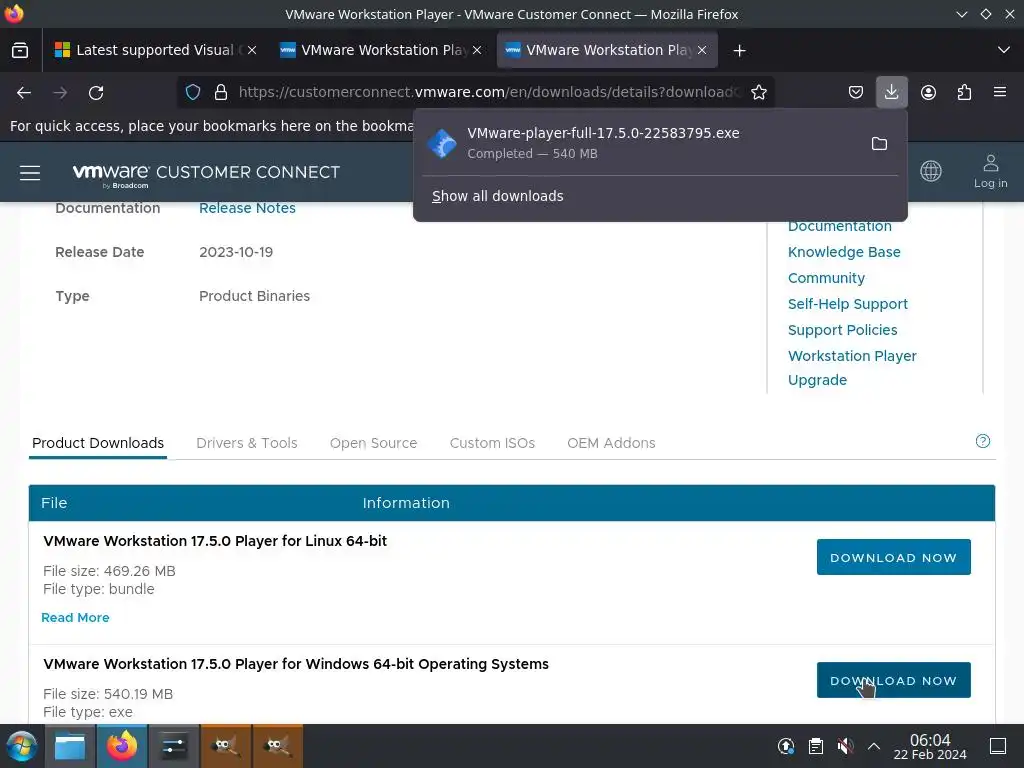The image size is (1024, 768).
Task: Expand hidden system tray icons
Action: (873, 746)
